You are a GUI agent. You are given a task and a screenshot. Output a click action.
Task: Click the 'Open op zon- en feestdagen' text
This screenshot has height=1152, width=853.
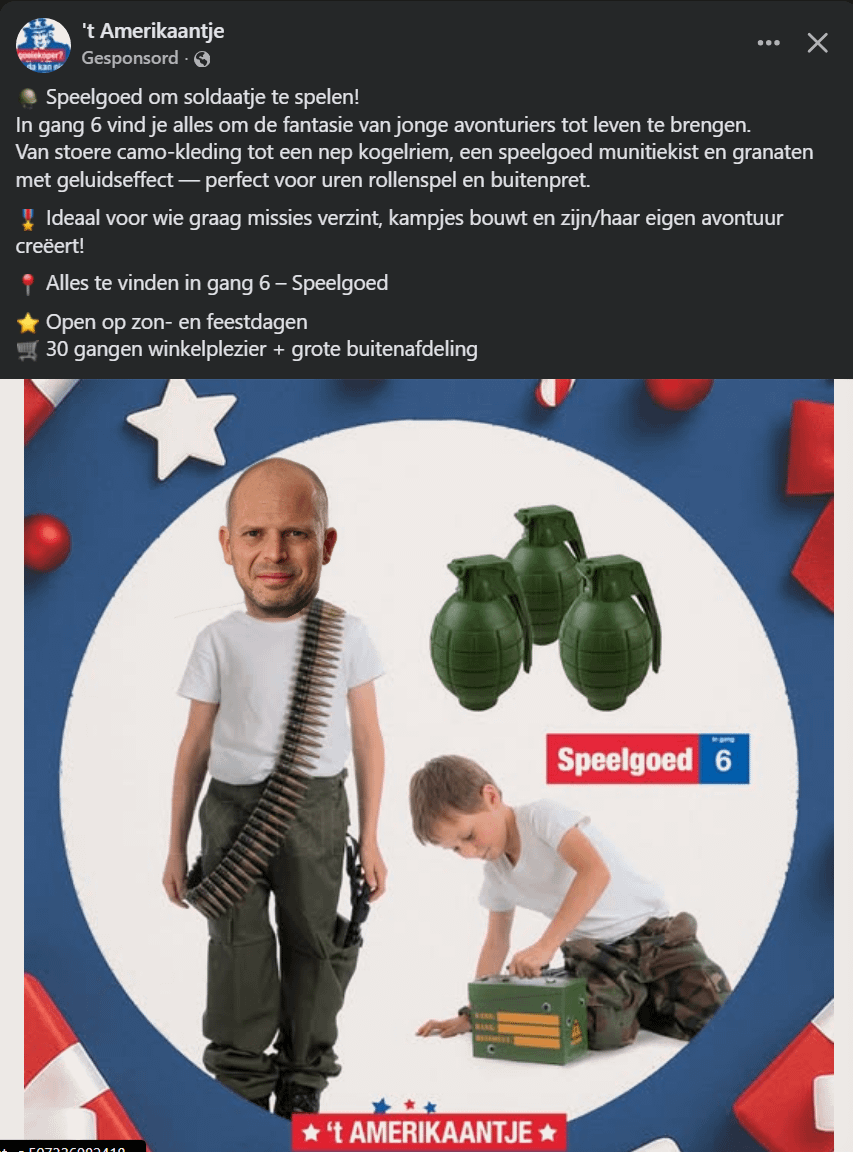coord(176,322)
